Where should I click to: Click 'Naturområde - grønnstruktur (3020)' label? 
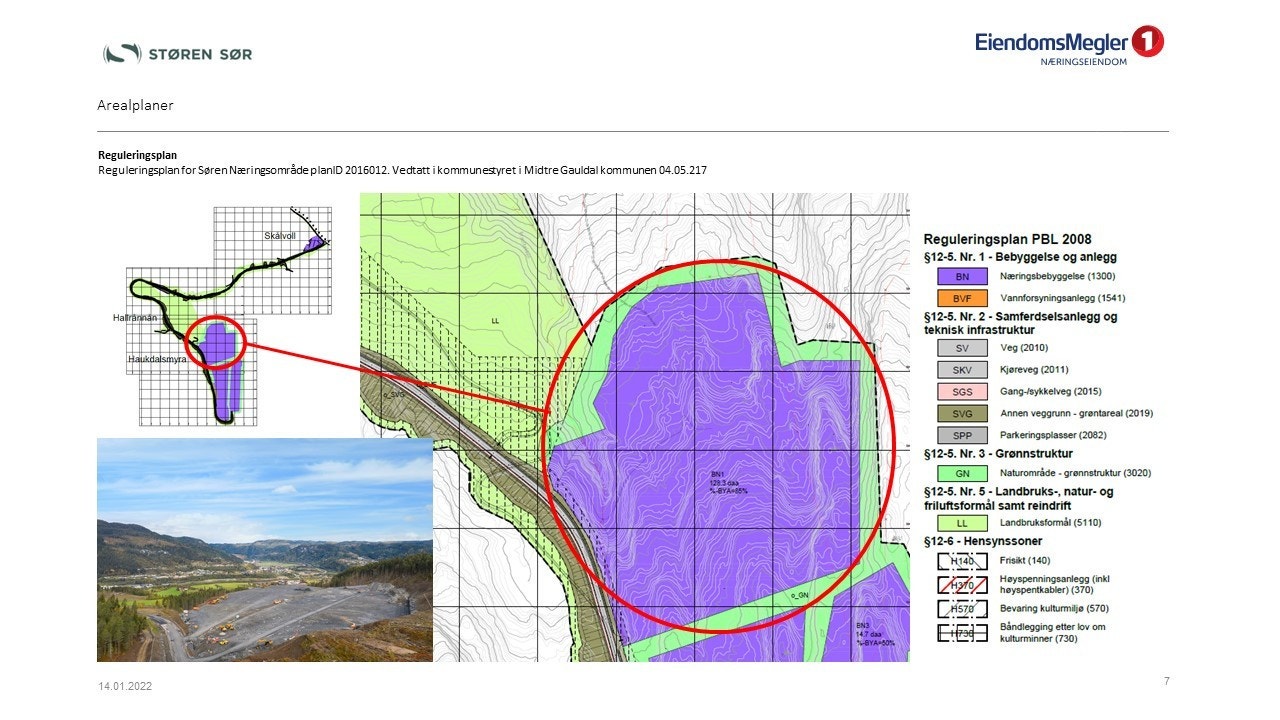click(x=1078, y=473)
